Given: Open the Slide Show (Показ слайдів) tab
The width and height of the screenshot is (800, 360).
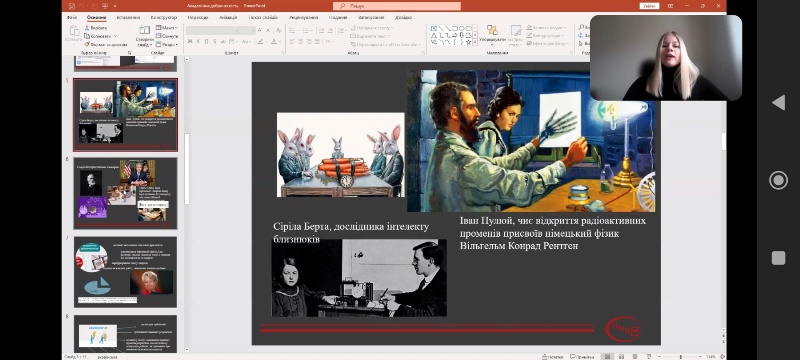Looking at the screenshot, I should 263,17.
